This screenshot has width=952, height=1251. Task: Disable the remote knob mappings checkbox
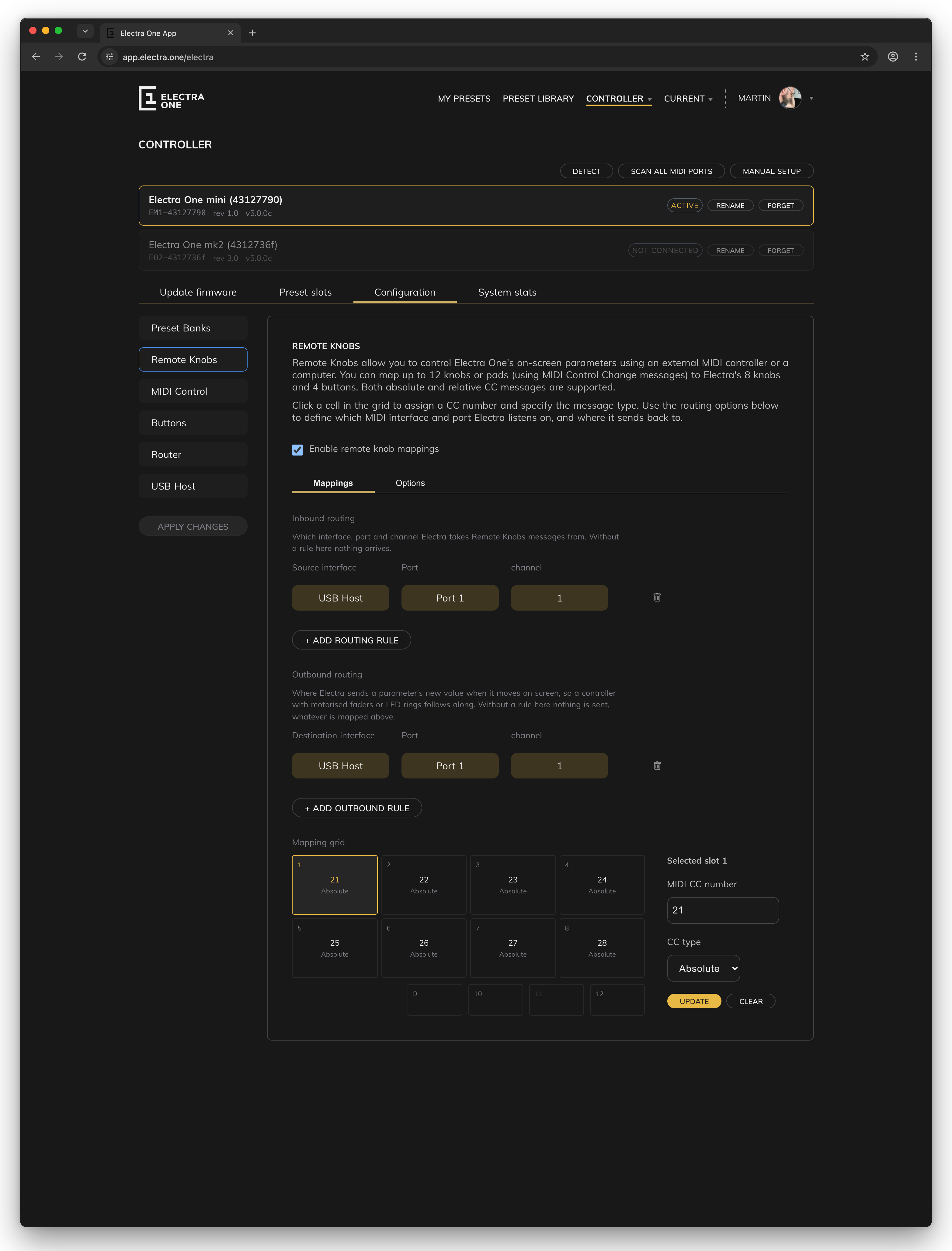[297, 450]
